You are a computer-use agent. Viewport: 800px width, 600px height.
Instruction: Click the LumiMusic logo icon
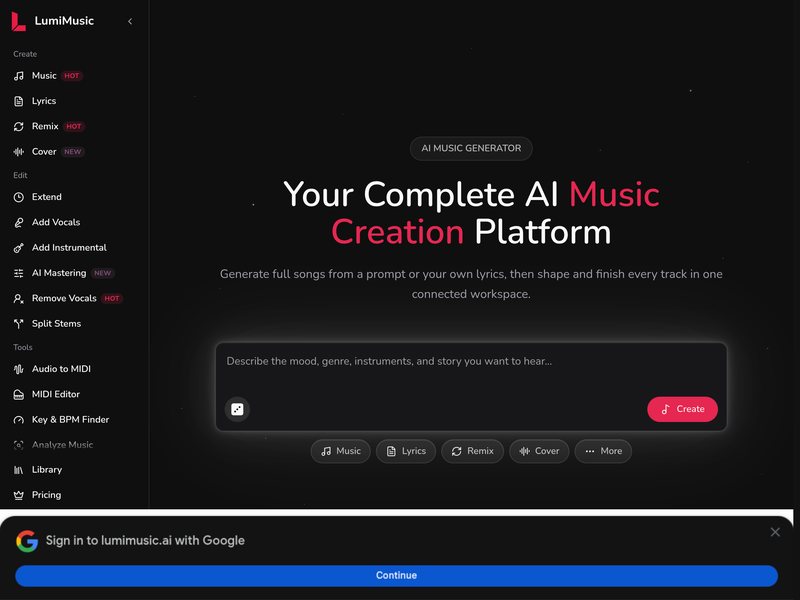pos(18,21)
